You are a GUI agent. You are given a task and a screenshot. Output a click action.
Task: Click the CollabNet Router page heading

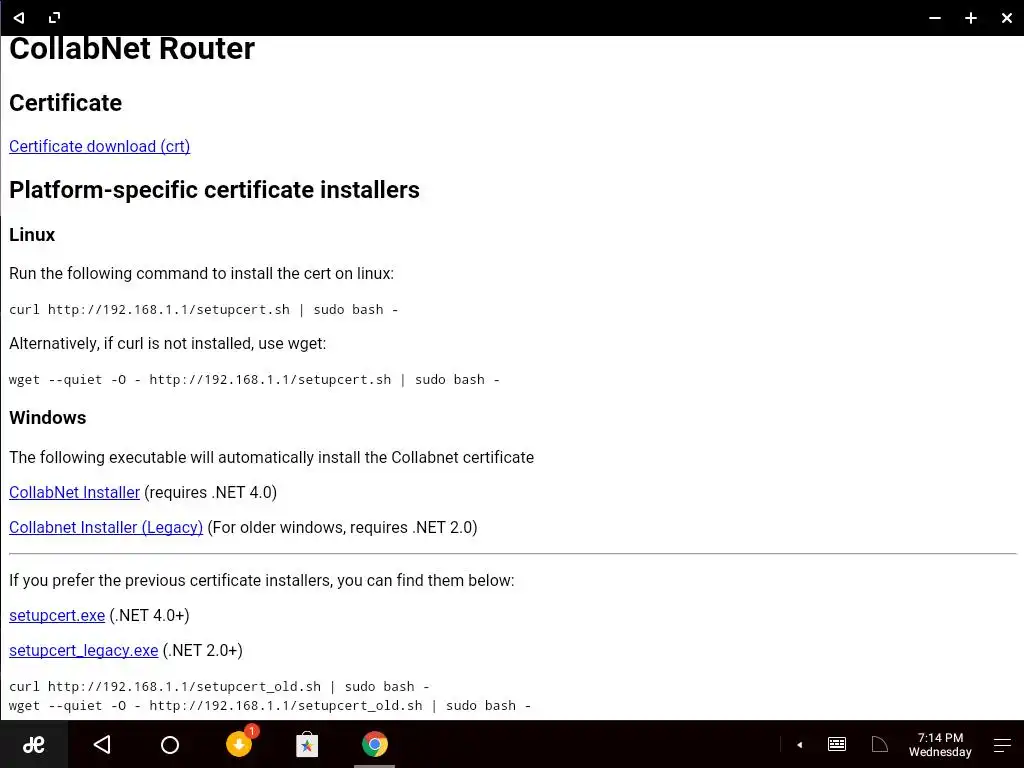pos(132,48)
